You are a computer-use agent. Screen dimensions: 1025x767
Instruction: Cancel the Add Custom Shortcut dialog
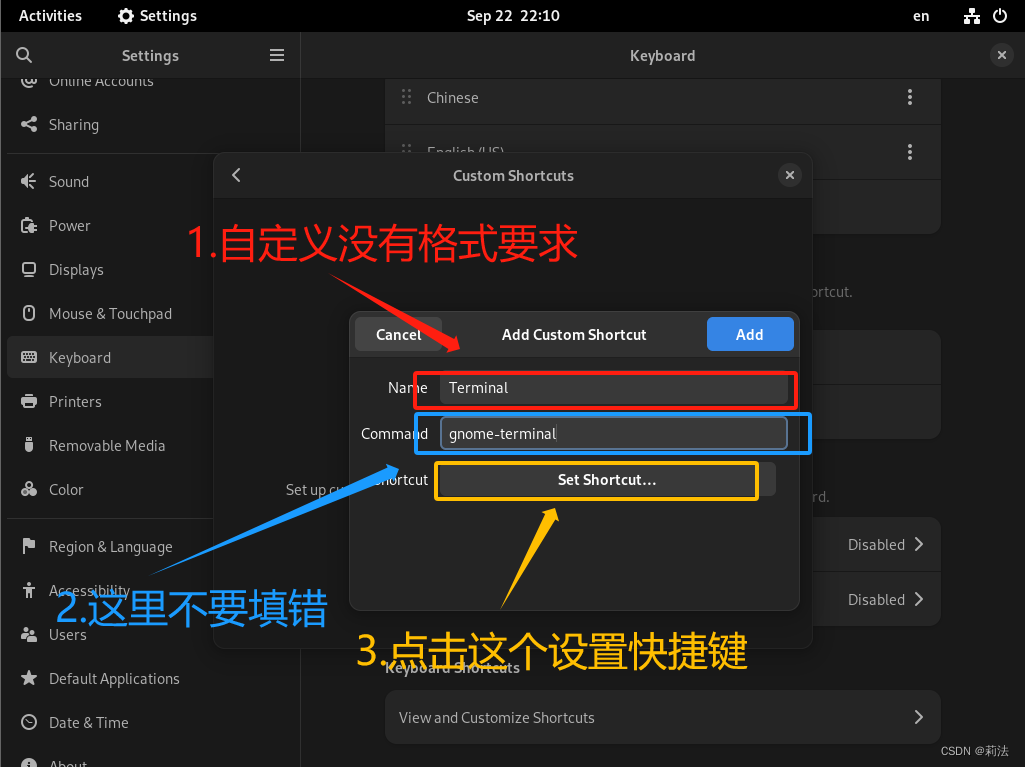coord(398,334)
